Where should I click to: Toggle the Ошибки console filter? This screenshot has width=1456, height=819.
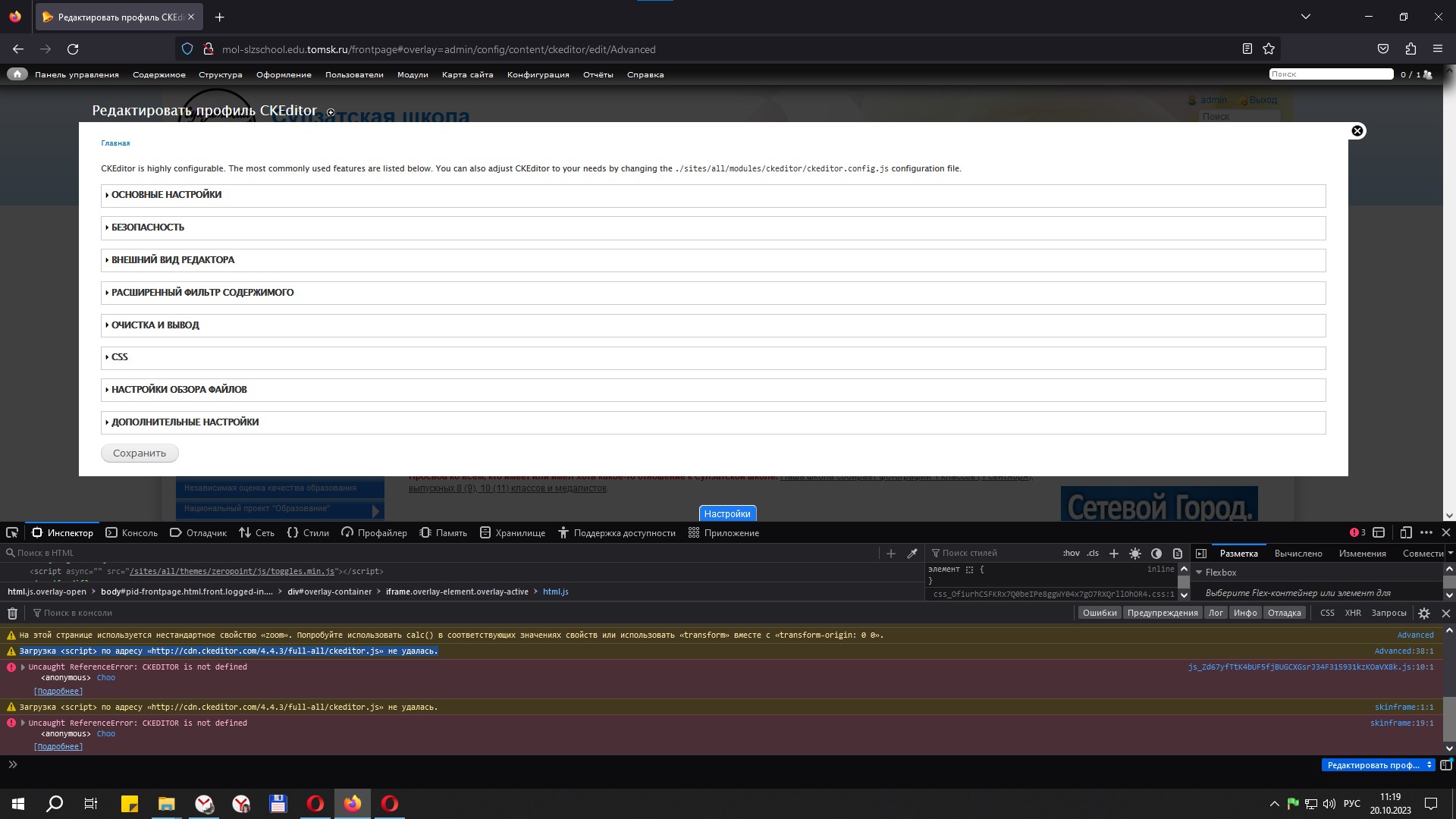pos(1100,613)
